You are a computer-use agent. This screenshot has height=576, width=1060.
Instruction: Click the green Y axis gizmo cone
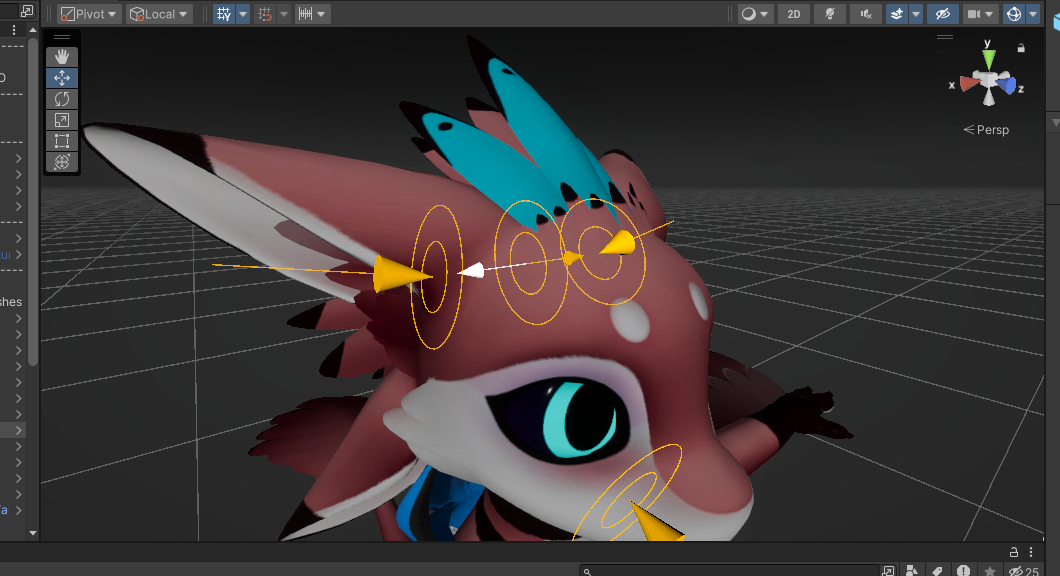[x=988, y=58]
